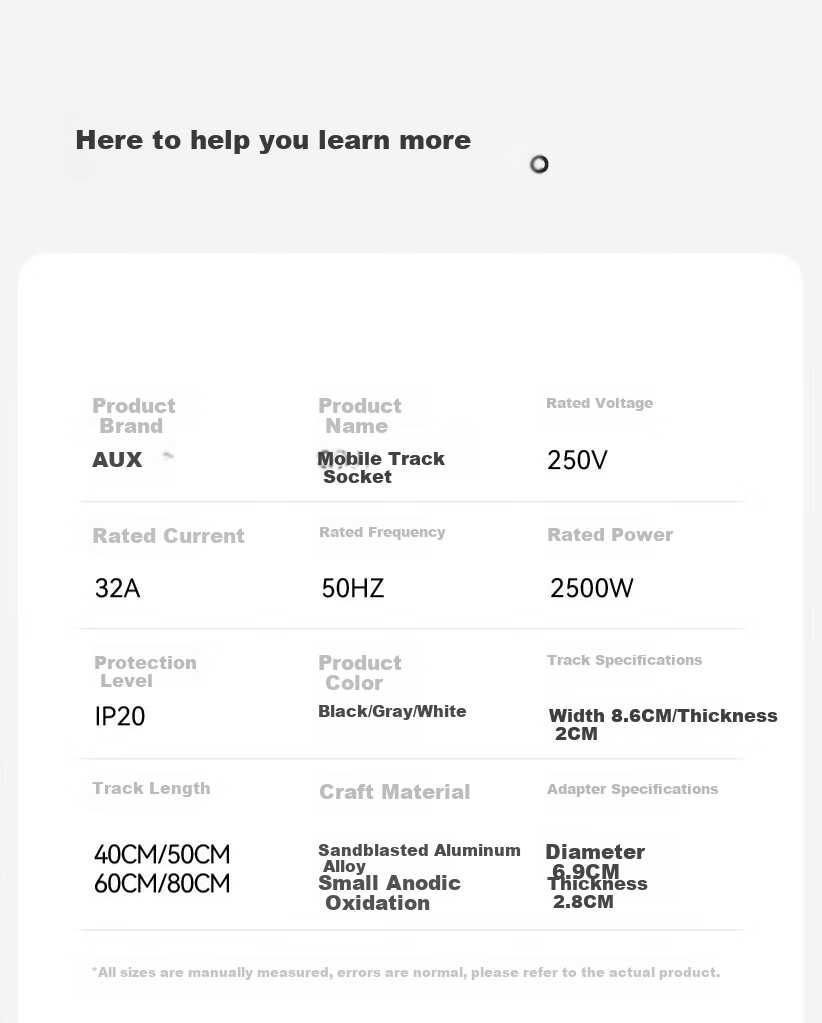Click the Adapter Specifications label

(632, 789)
